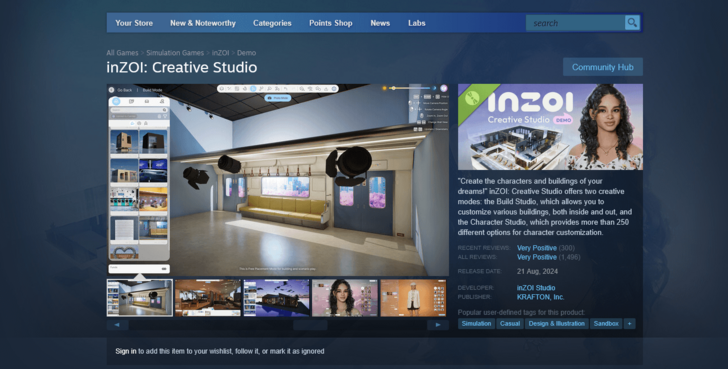Viewport: 728px width, 369px height.
Task: Select the Design & Illustration tag
Action: [557, 324]
